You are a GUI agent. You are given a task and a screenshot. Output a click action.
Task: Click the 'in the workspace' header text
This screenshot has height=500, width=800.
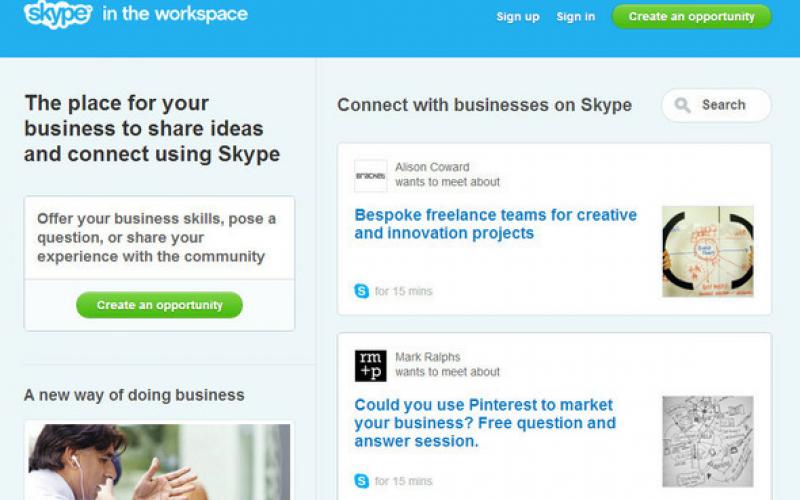(x=175, y=16)
